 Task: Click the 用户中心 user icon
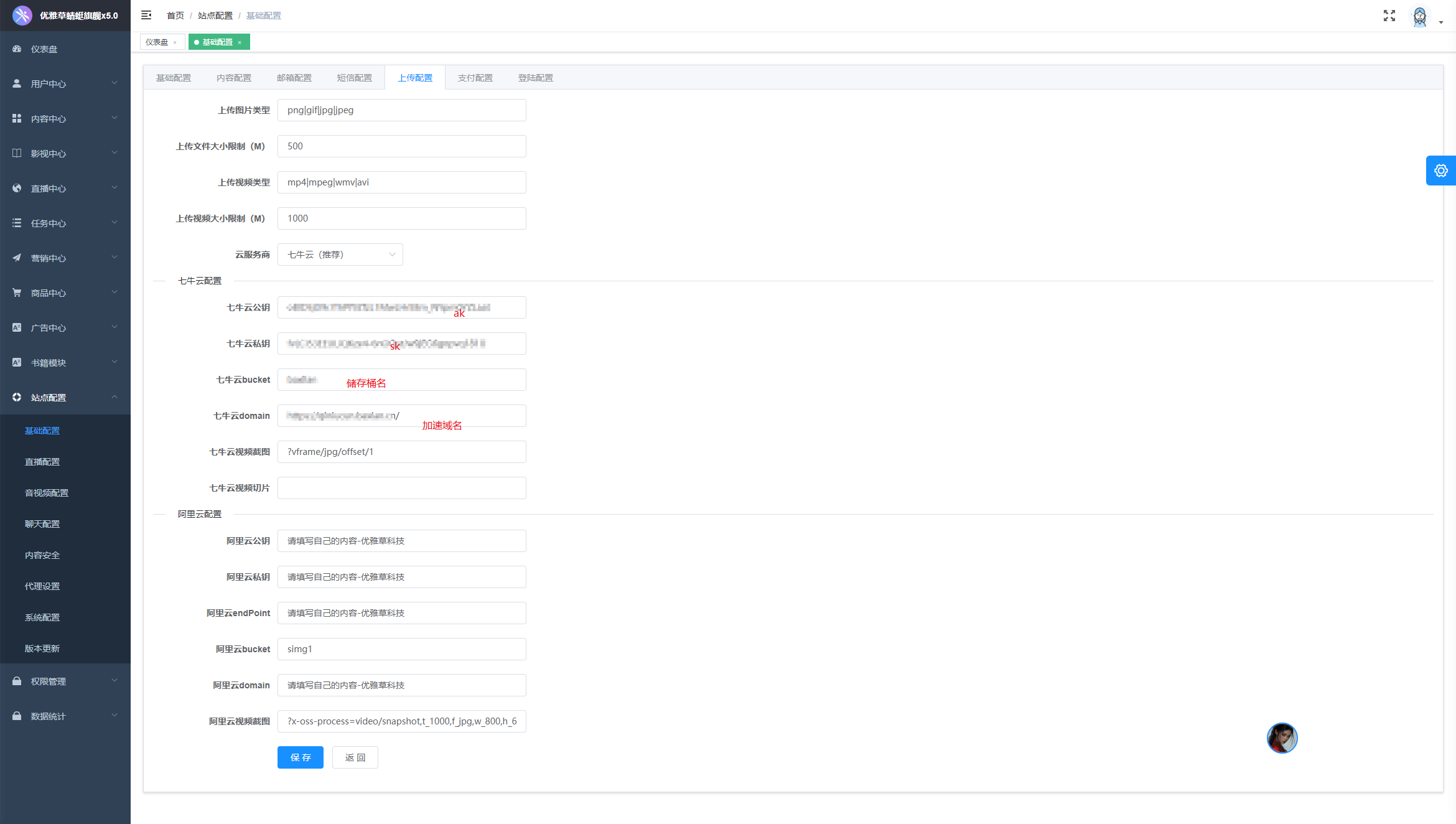pyautogui.click(x=17, y=83)
